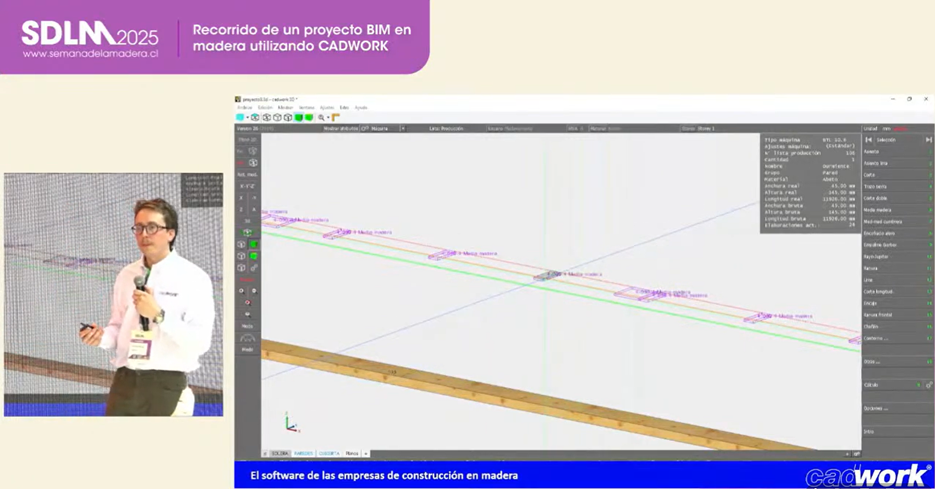This screenshot has height=489, width=935.
Task: Click the previous arrow beside Selección
Action: (868, 140)
